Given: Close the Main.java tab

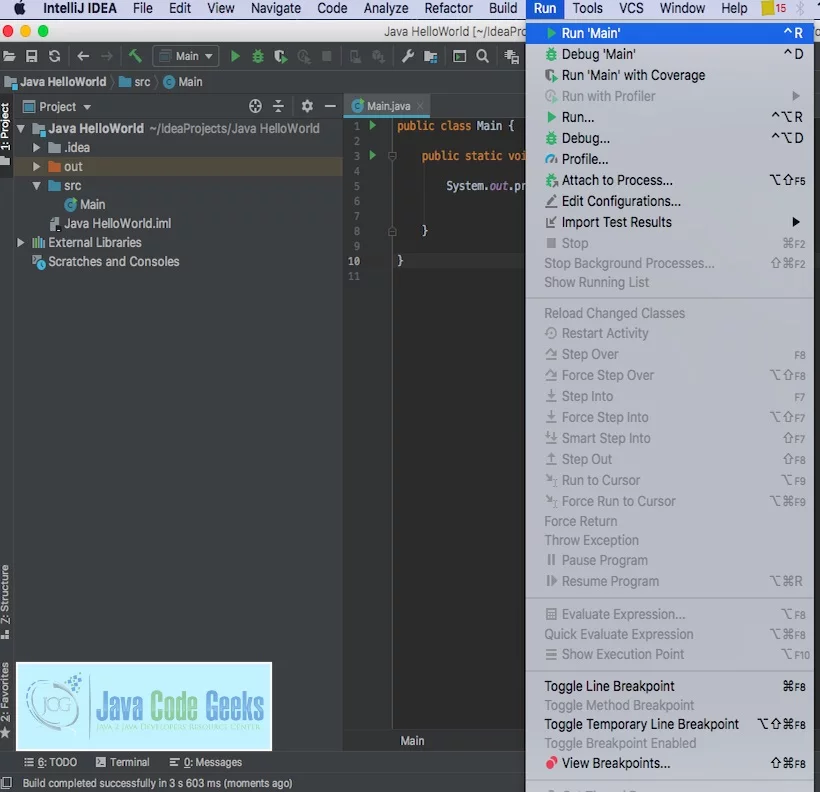Looking at the screenshot, I should point(420,106).
